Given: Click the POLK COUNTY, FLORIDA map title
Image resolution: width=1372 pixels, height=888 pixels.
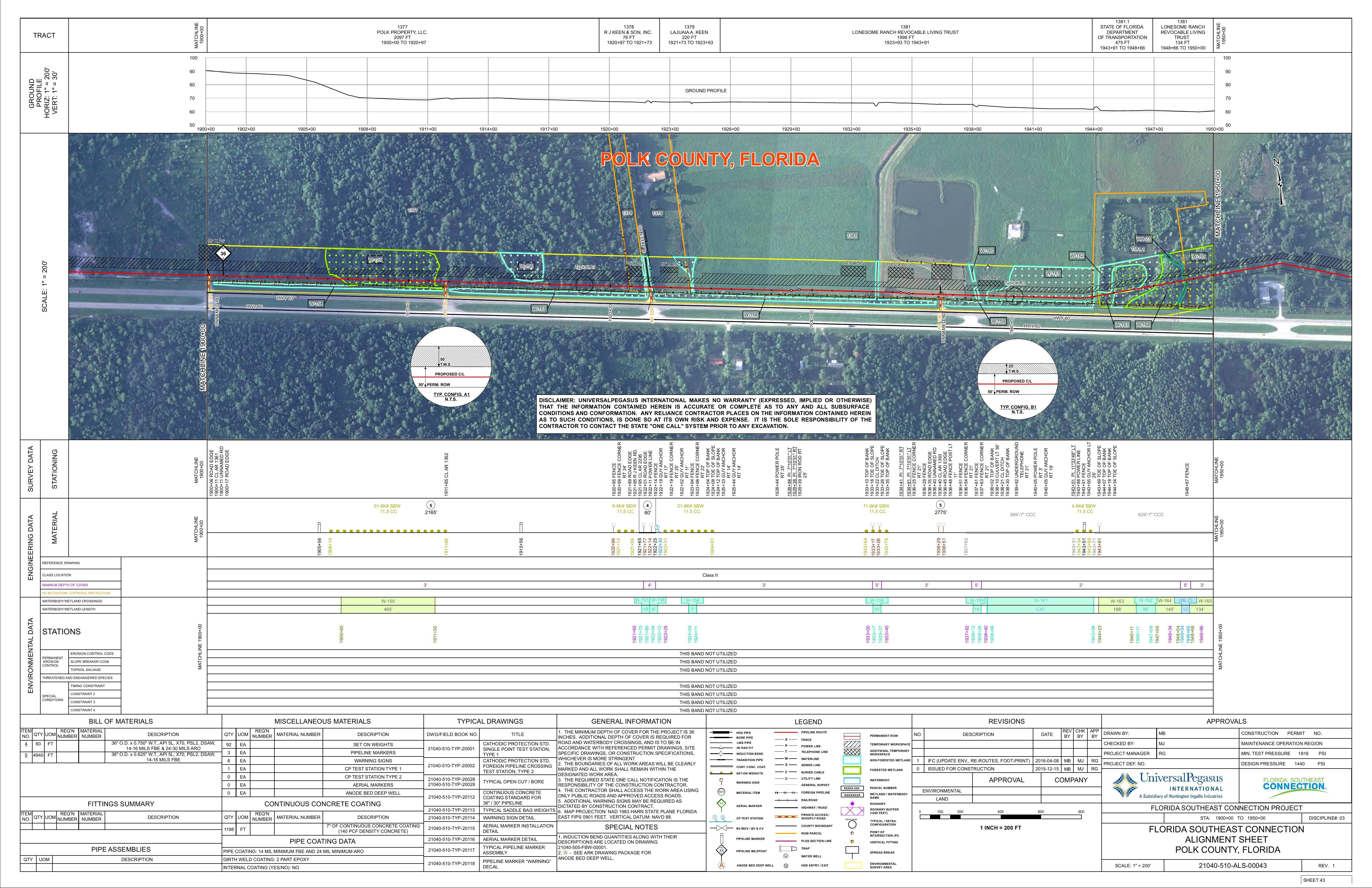Looking at the screenshot, I should pos(710,160).
